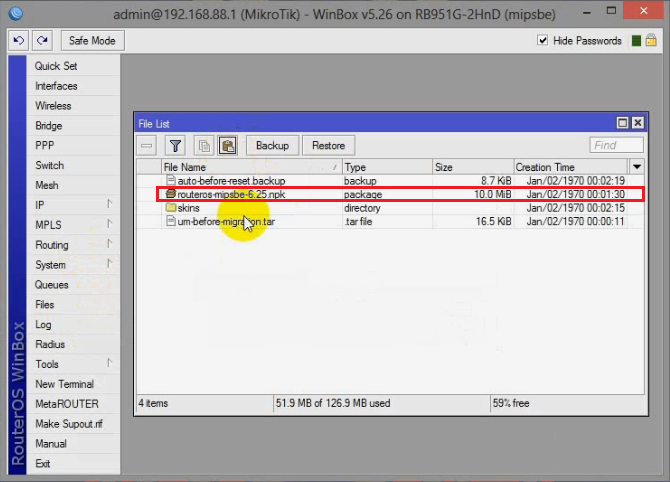
Task: Click Make Supout.rif in sidebar
Action: point(73,424)
